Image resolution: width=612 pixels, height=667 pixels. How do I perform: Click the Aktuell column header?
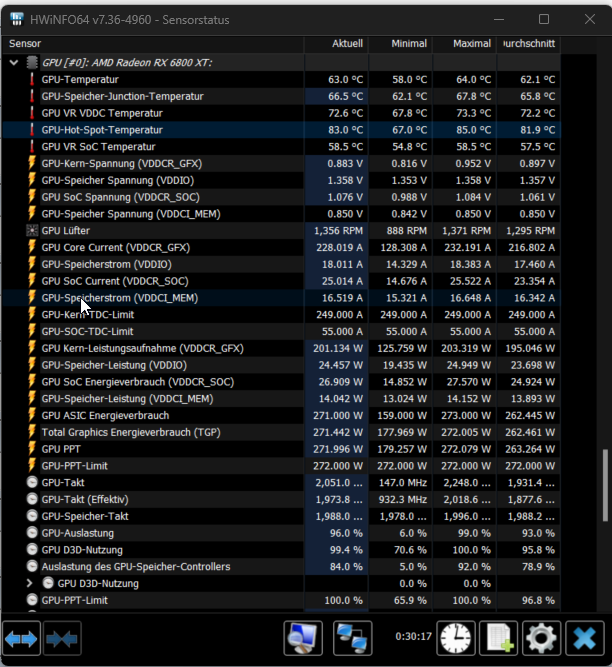pos(336,43)
